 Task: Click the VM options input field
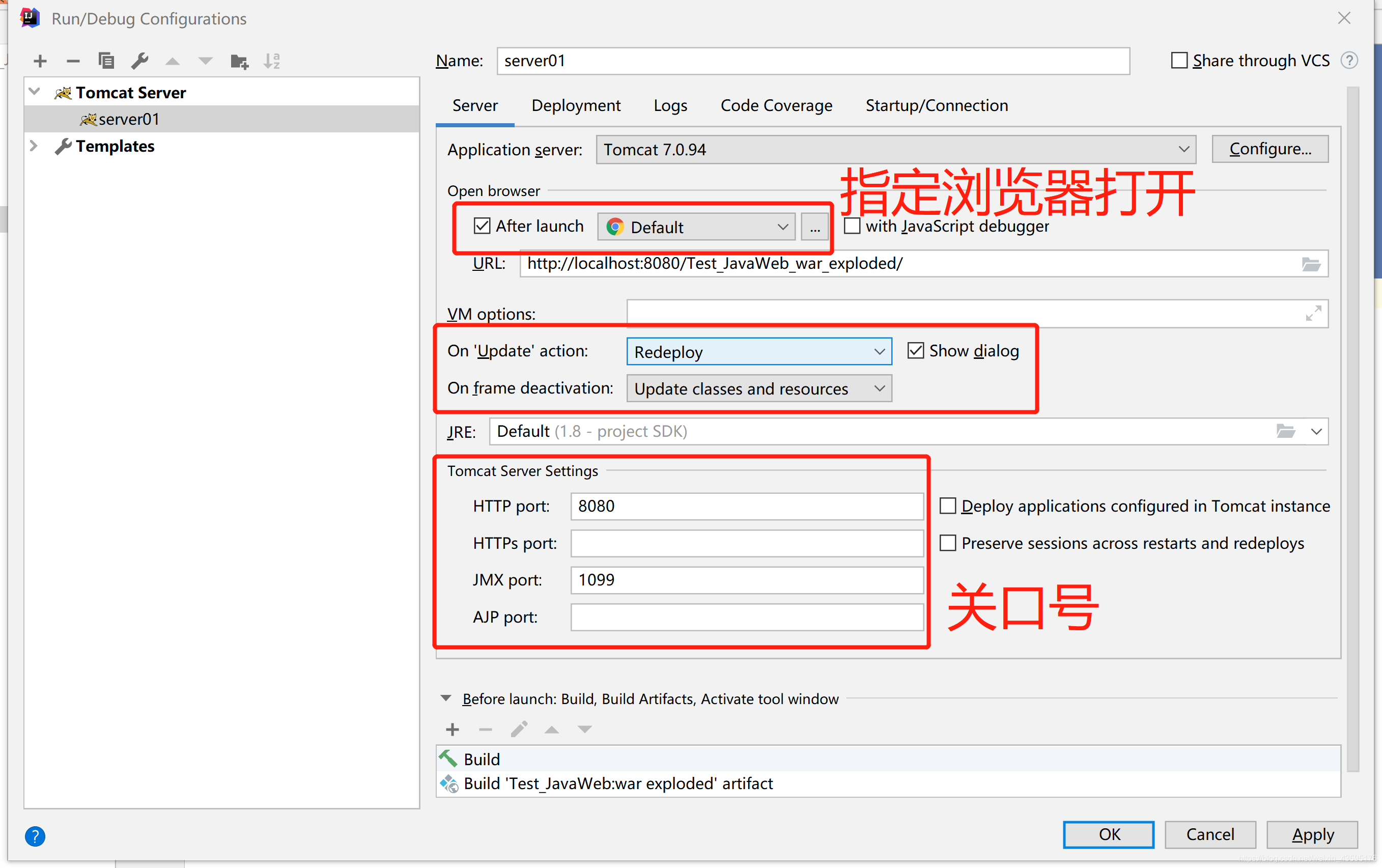coord(977,314)
